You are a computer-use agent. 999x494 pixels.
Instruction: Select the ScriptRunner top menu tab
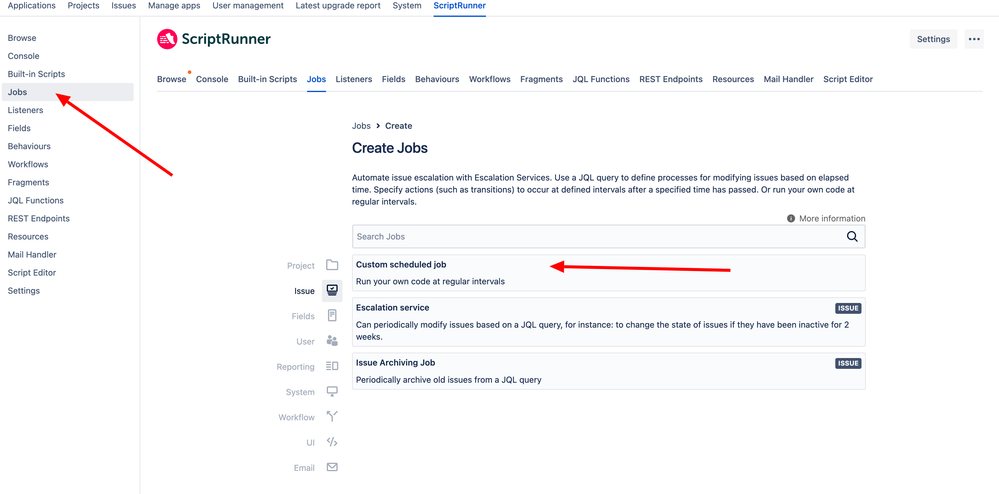[459, 6]
